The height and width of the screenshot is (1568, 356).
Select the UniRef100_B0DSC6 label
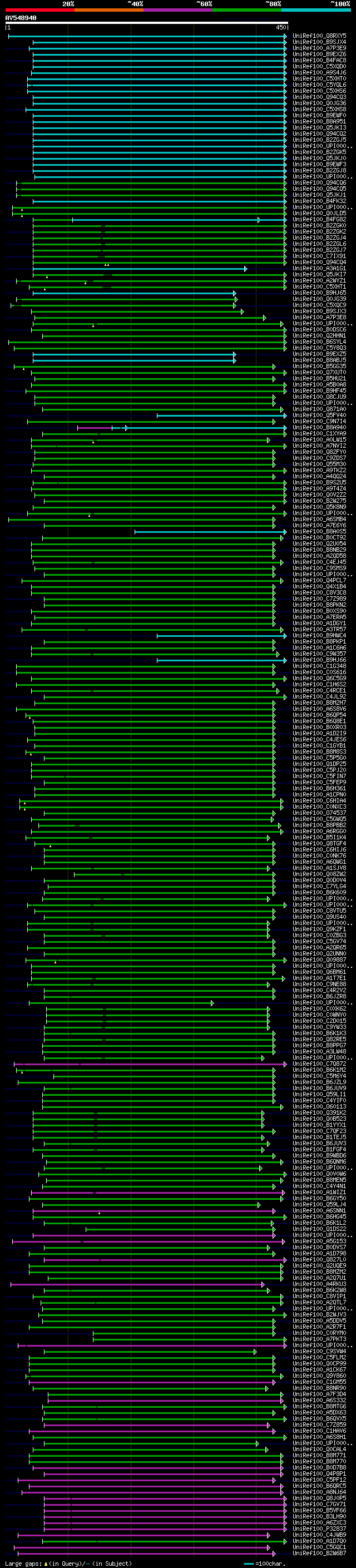(x=319, y=329)
